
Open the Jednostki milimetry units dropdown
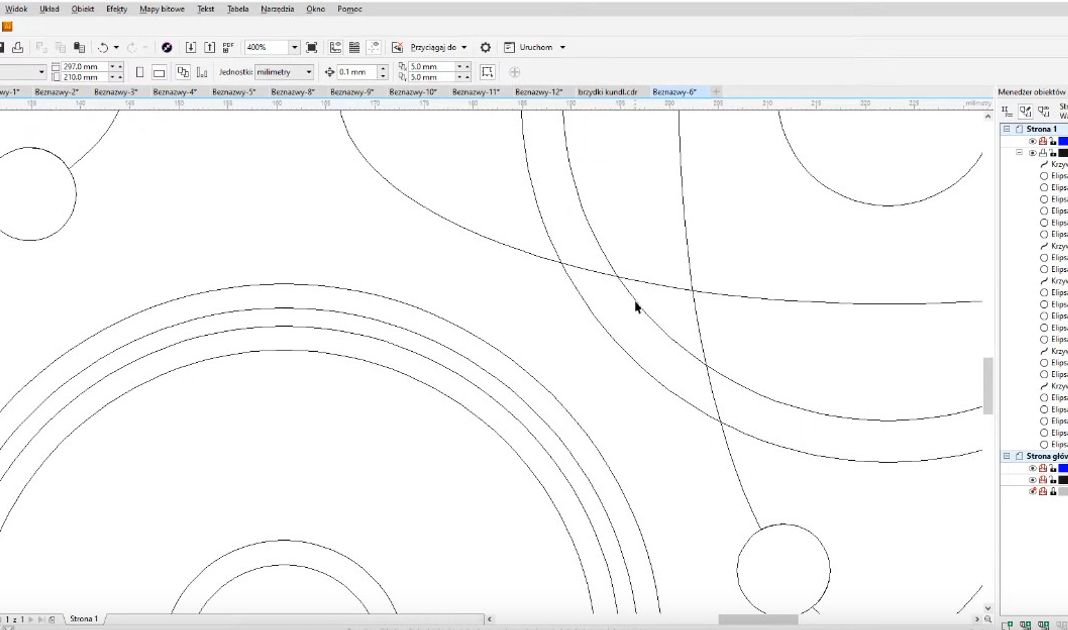point(308,72)
